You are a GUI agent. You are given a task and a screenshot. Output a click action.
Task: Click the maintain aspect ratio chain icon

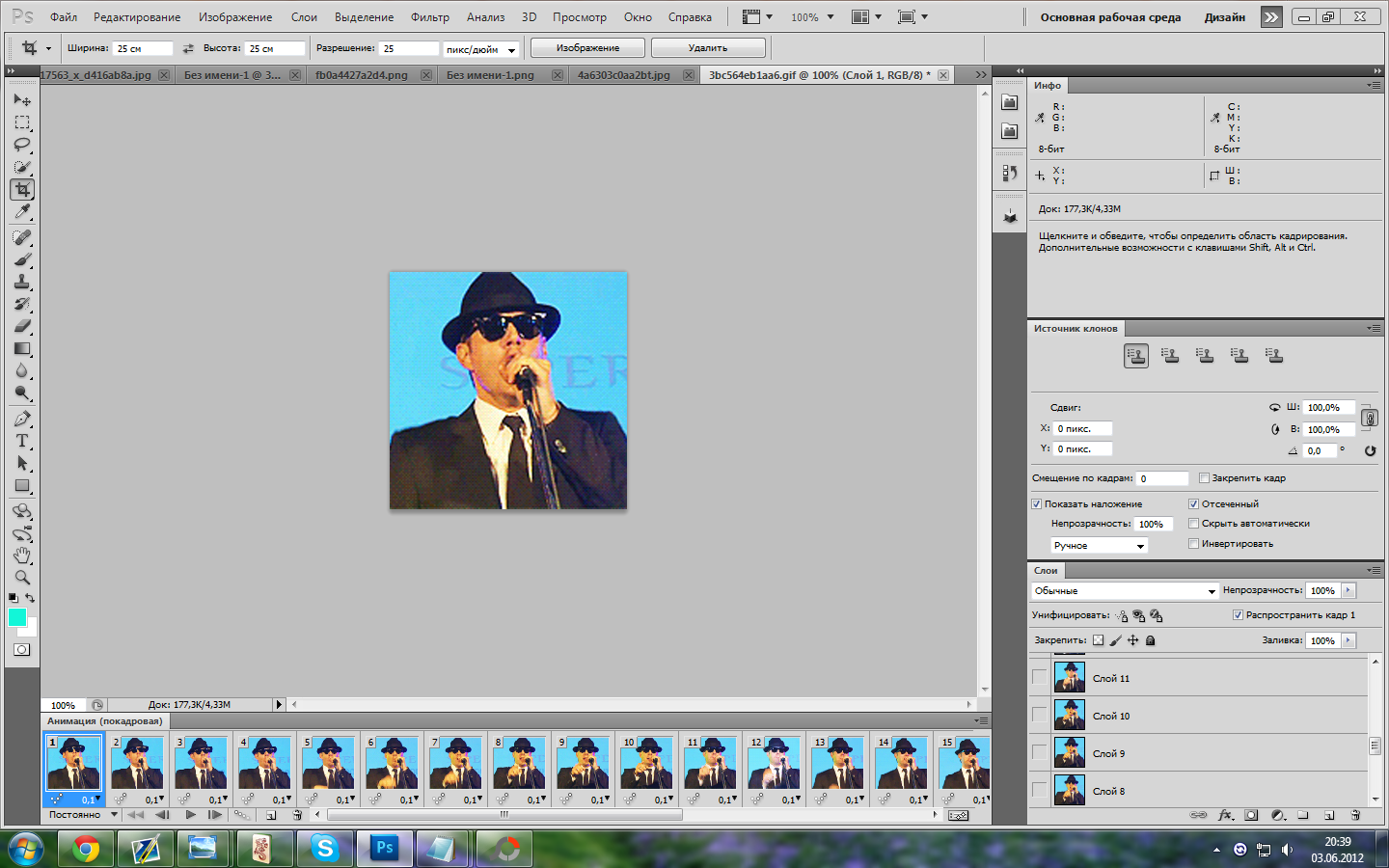pyautogui.click(x=1369, y=419)
